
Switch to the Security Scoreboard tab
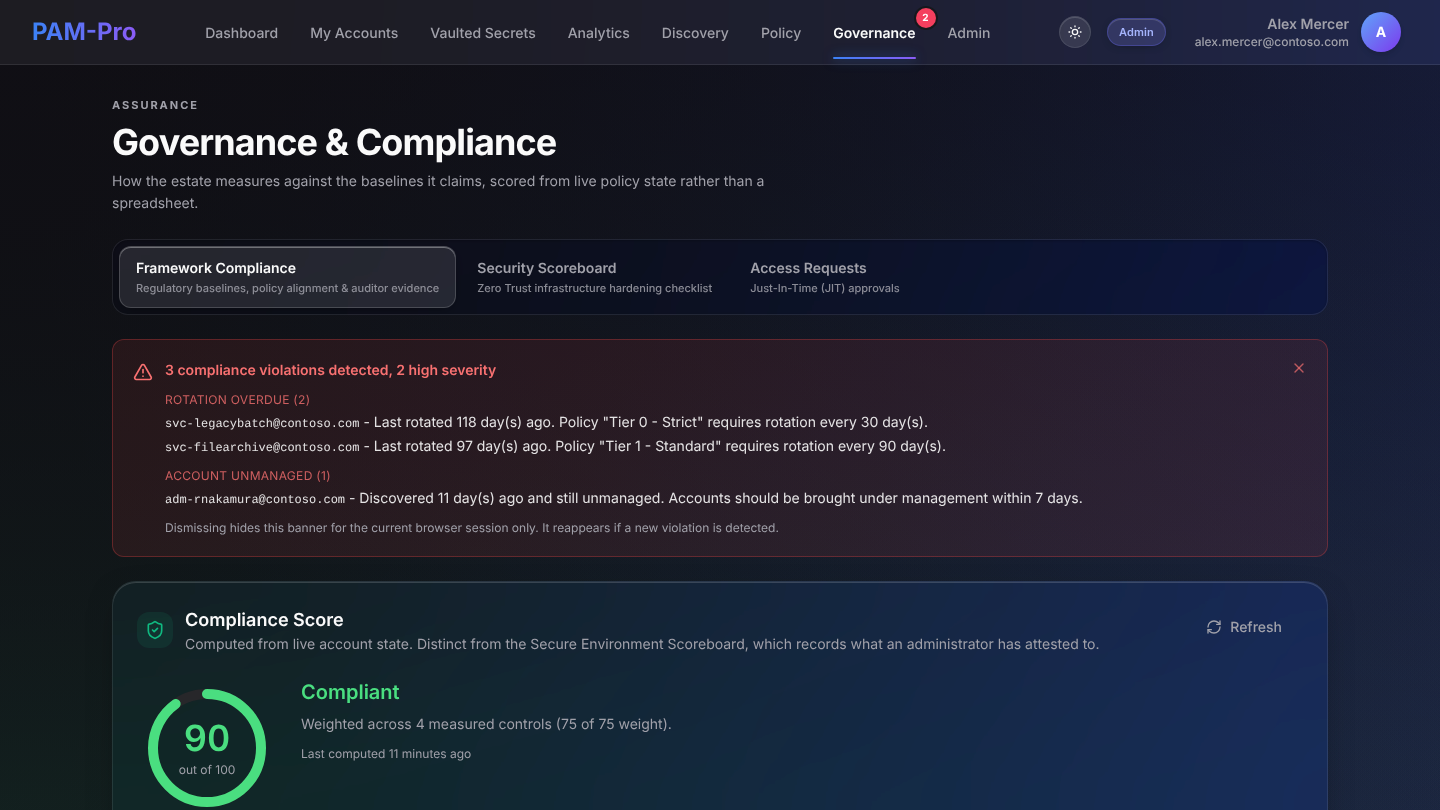click(x=595, y=277)
